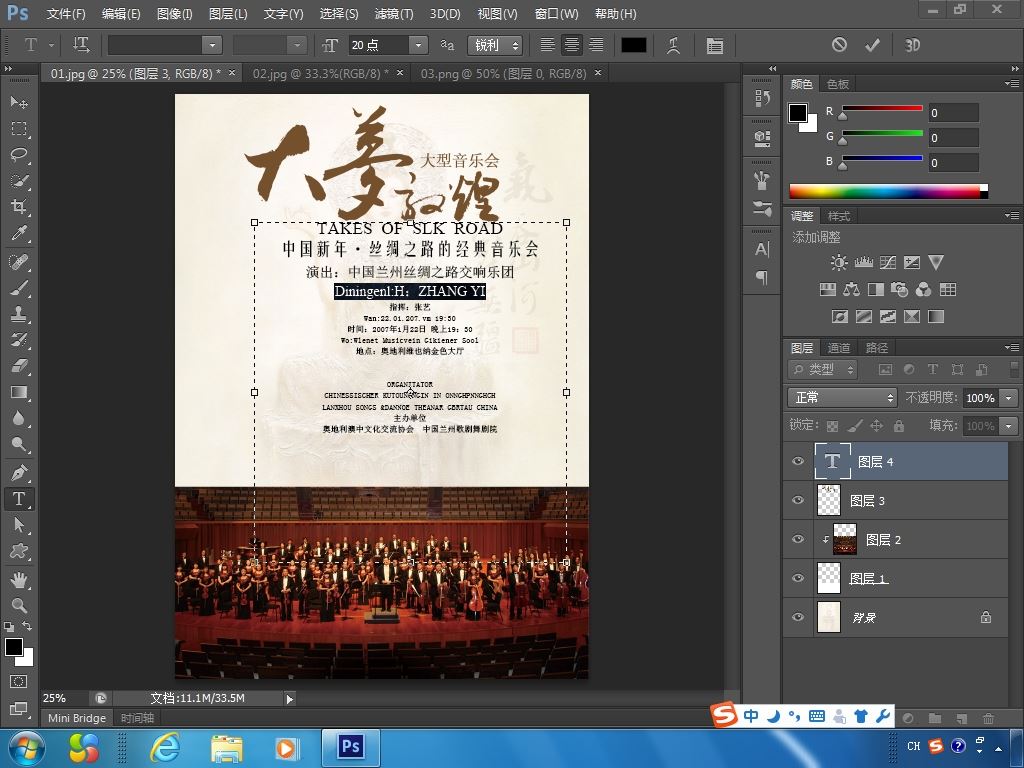Viewport: 1024px width, 768px height.
Task: Click text color swatch in options bar
Action: 633,45
